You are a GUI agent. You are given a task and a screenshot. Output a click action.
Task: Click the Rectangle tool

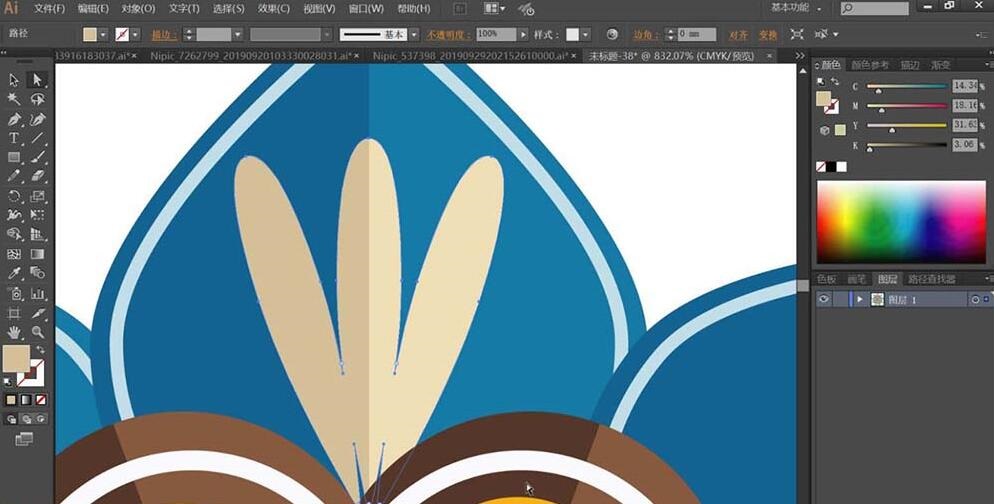point(14,157)
